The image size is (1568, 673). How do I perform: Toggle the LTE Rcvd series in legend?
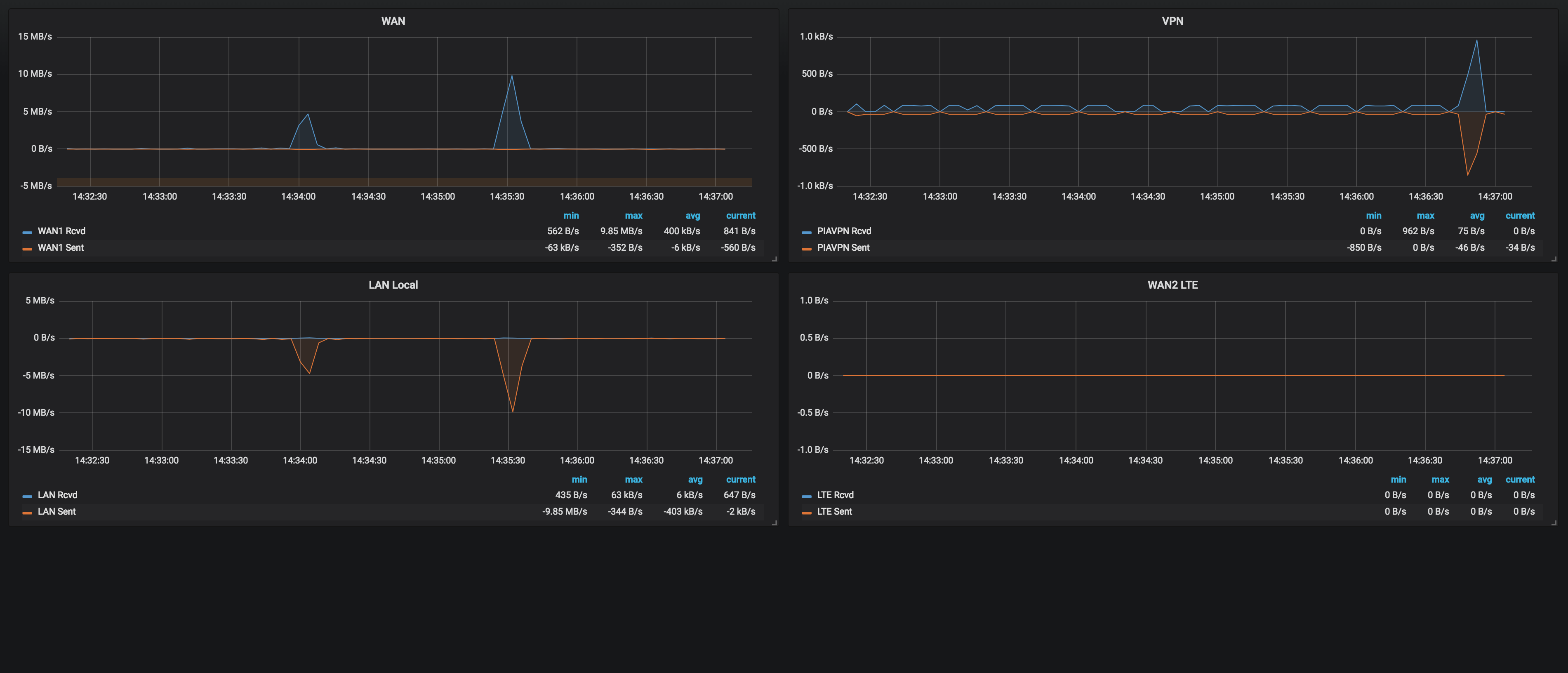pyautogui.click(x=835, y=495)
